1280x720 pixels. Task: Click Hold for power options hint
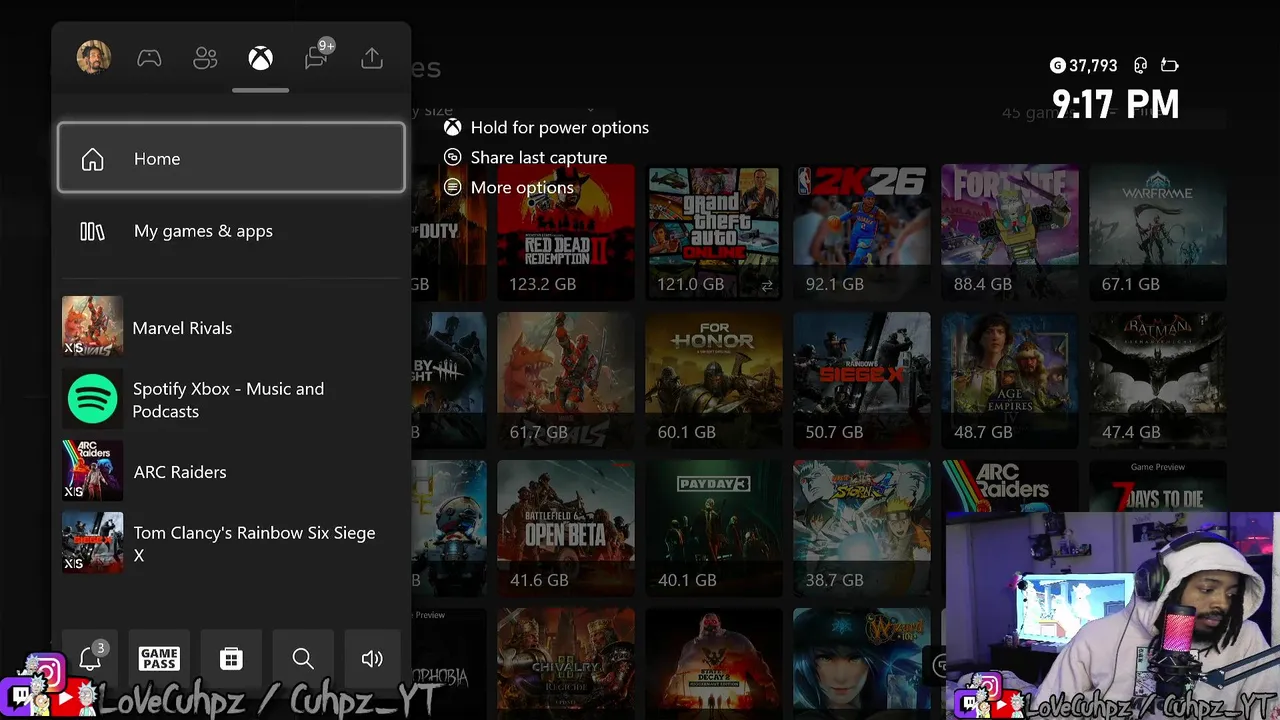pos(547,127)
